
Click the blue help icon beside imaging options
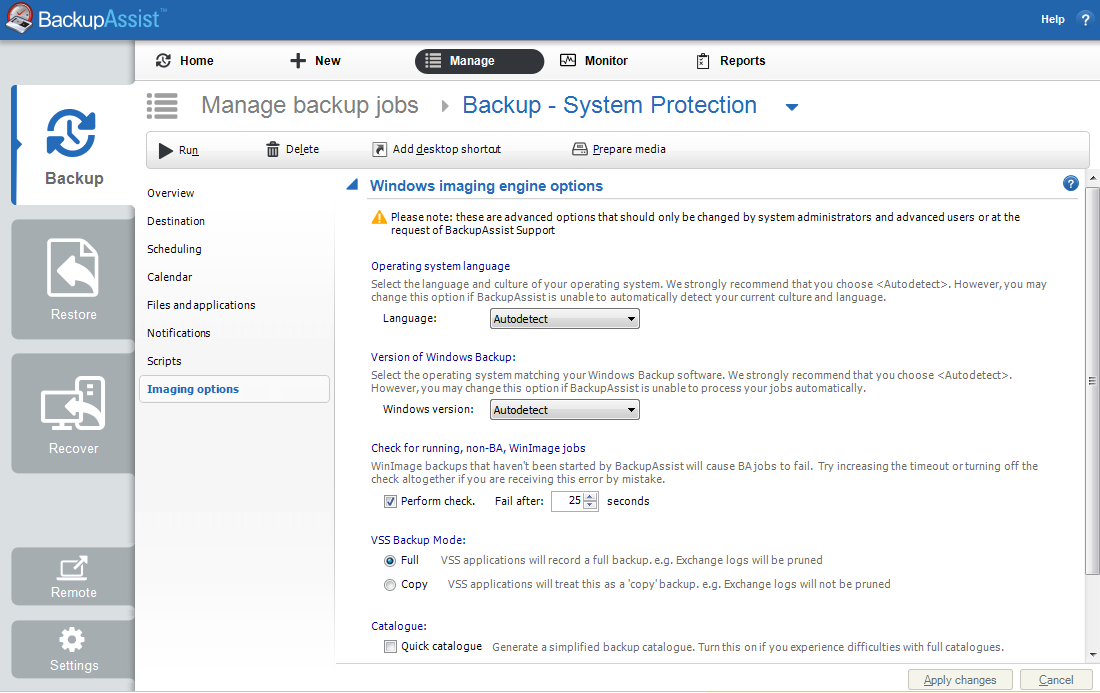[x=1071, y=184]
